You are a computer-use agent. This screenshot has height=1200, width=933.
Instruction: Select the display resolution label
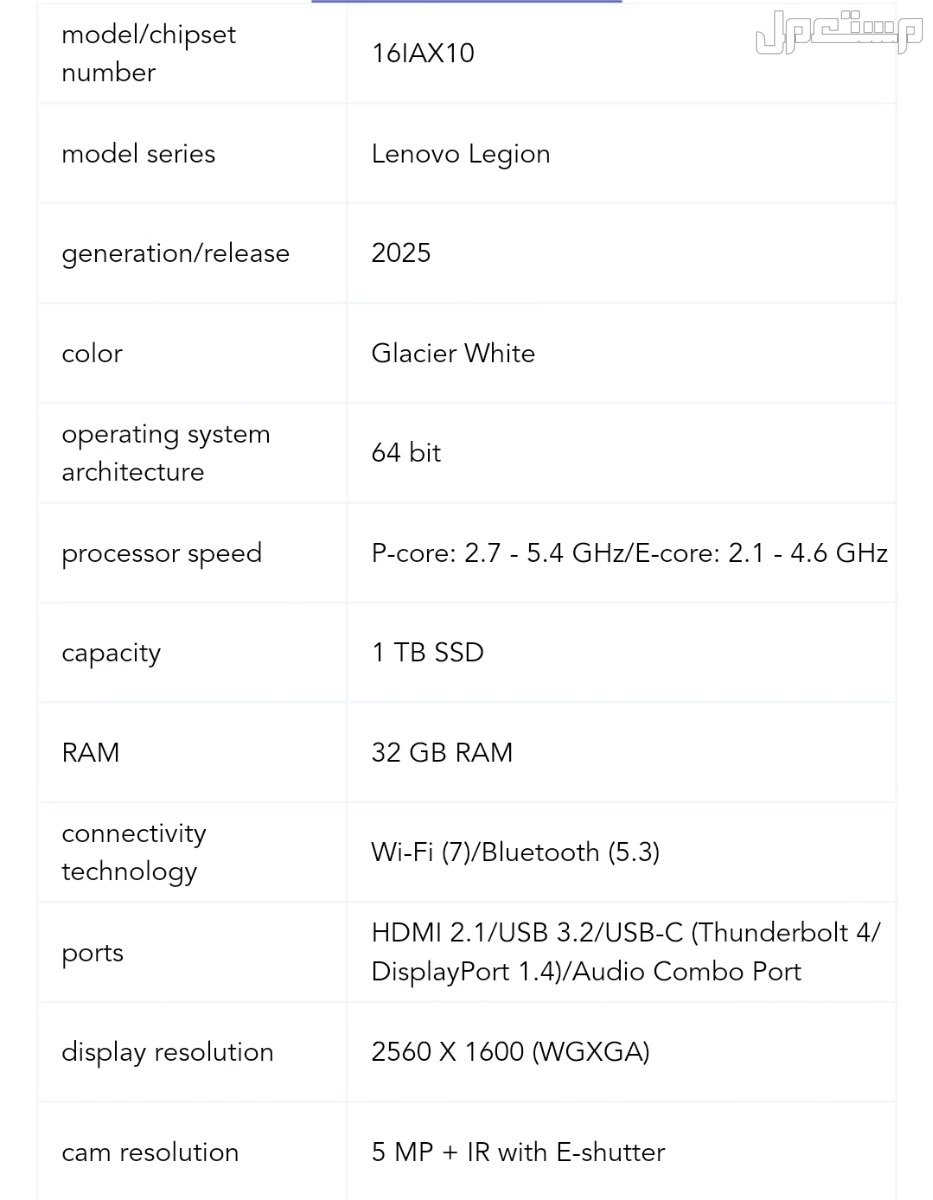pyautogui.click(x=167, y=1052)
